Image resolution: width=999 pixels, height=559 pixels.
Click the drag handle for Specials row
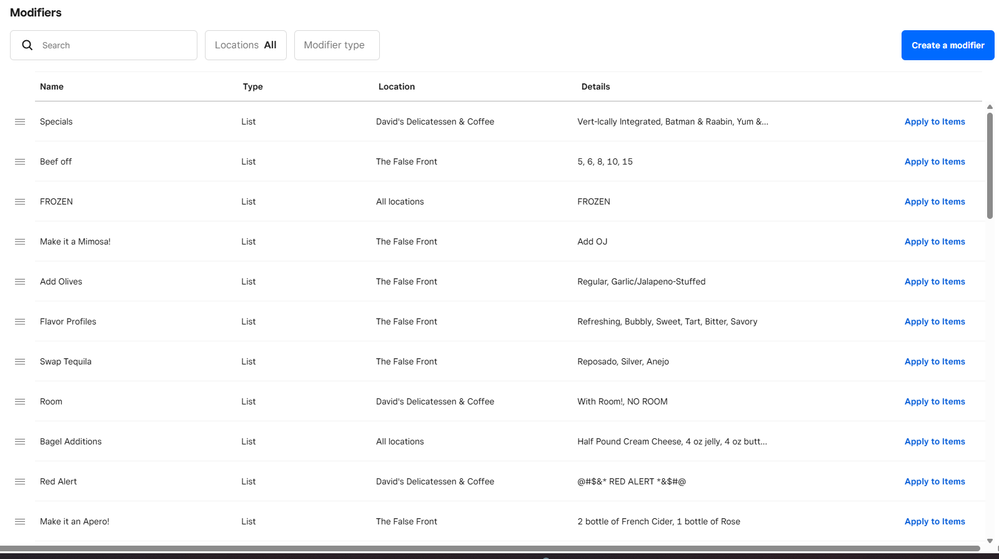20,122
